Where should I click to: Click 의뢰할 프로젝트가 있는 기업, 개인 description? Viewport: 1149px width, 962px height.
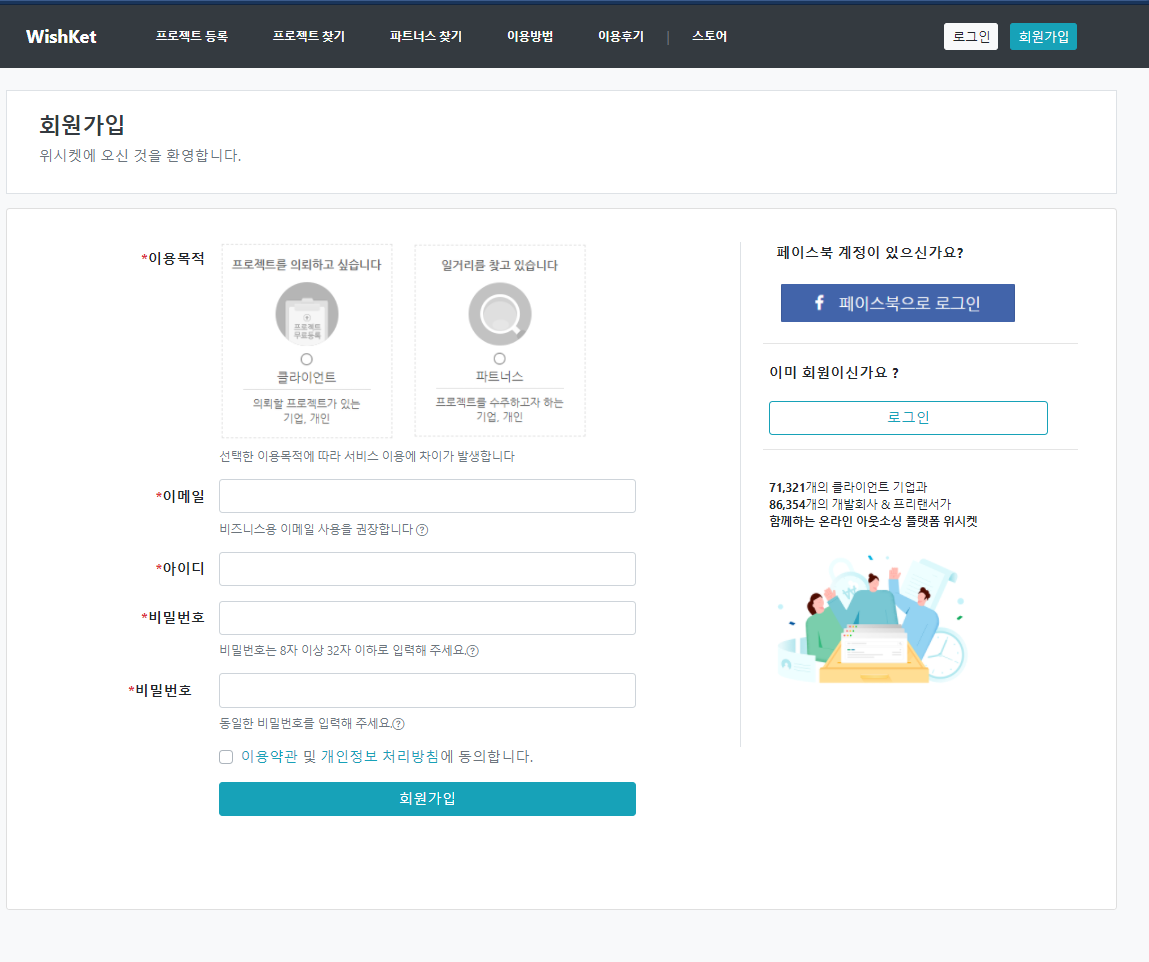pyautogui.click(x=306, y=410)
